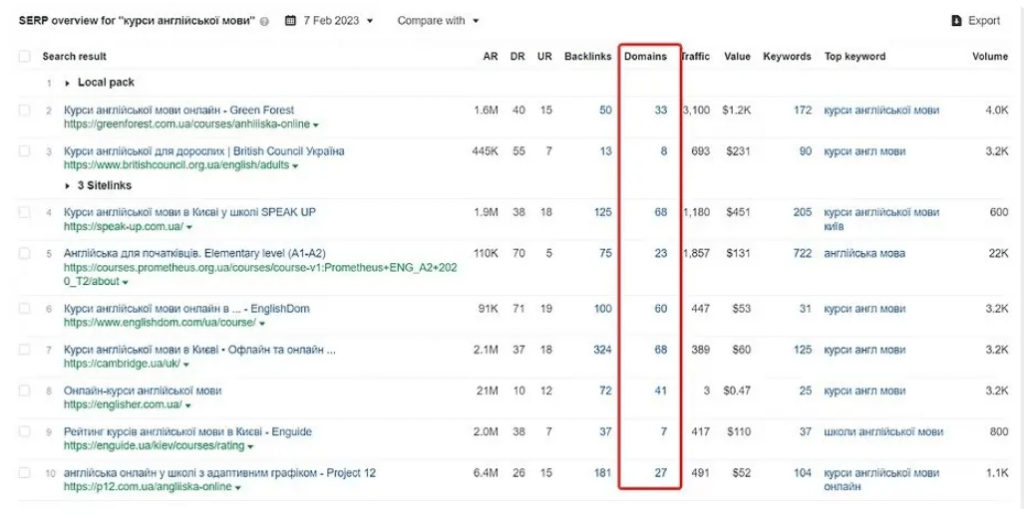
Task: Click top keyword англійська мова
Action: (865, 253)
